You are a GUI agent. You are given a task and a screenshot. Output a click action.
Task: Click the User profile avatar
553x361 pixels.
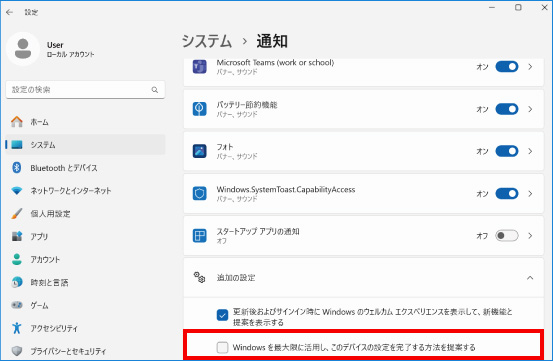click(x=23, y=49)
